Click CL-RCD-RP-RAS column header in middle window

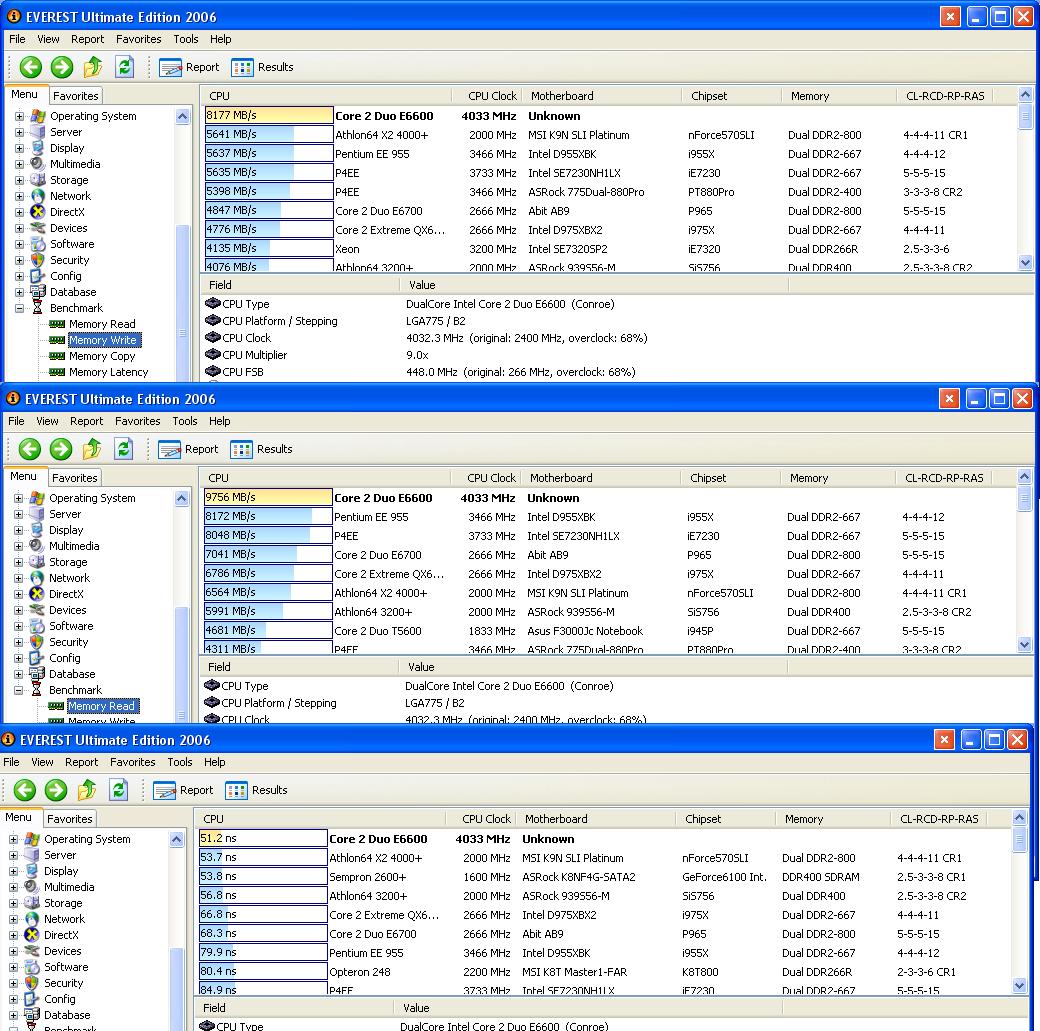tap(944, 478)
